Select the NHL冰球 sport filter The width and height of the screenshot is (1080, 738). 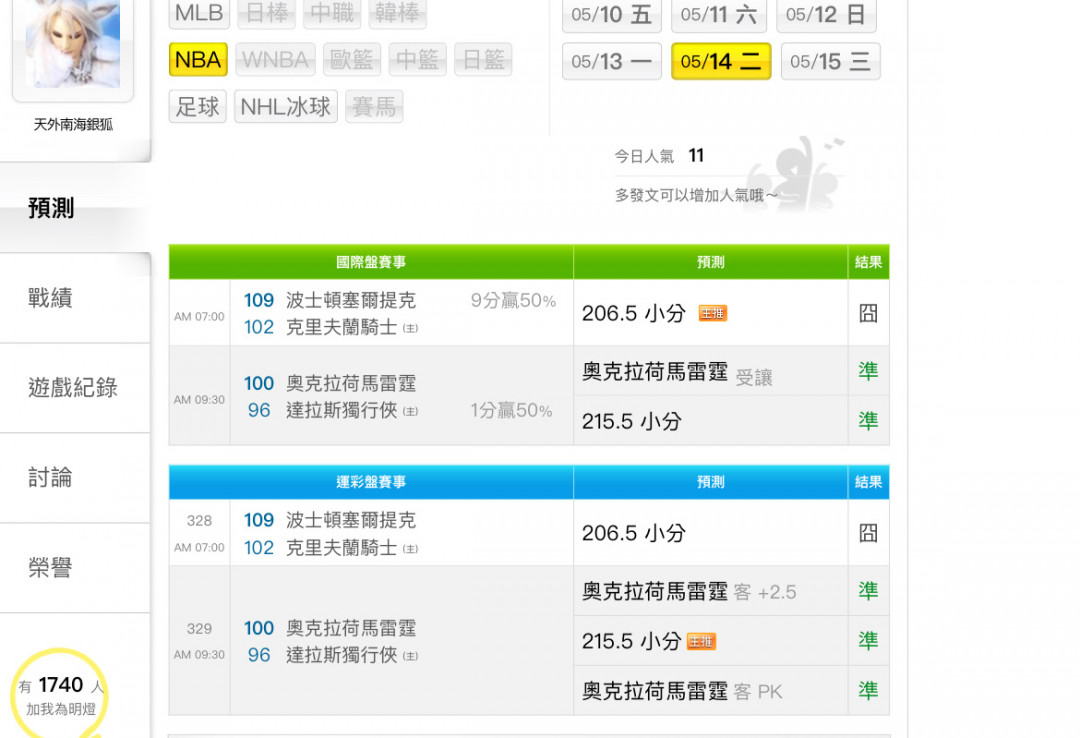click(286, 107)
